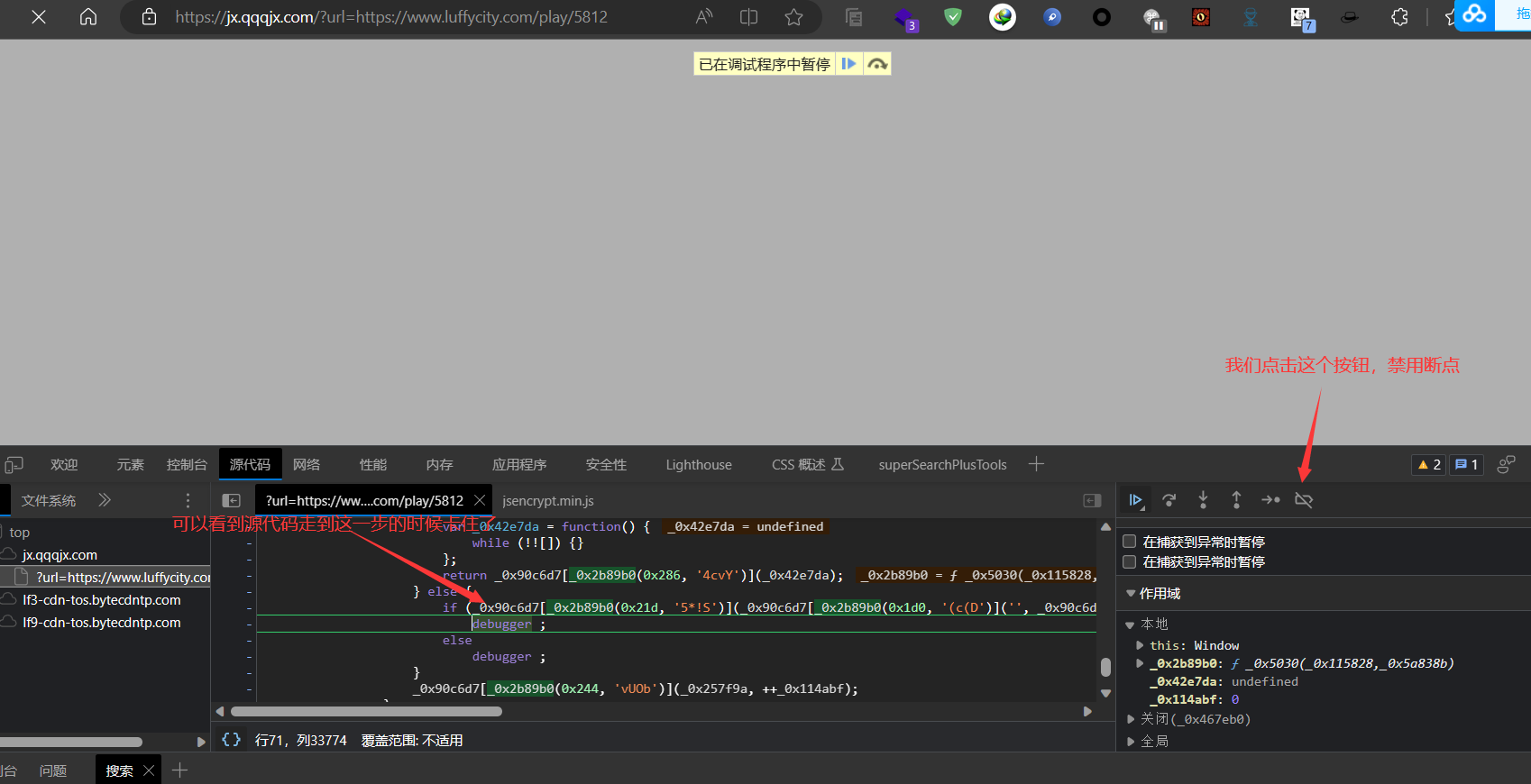
Task: Step over from the paused overlay banner
Action: point(877,64)
